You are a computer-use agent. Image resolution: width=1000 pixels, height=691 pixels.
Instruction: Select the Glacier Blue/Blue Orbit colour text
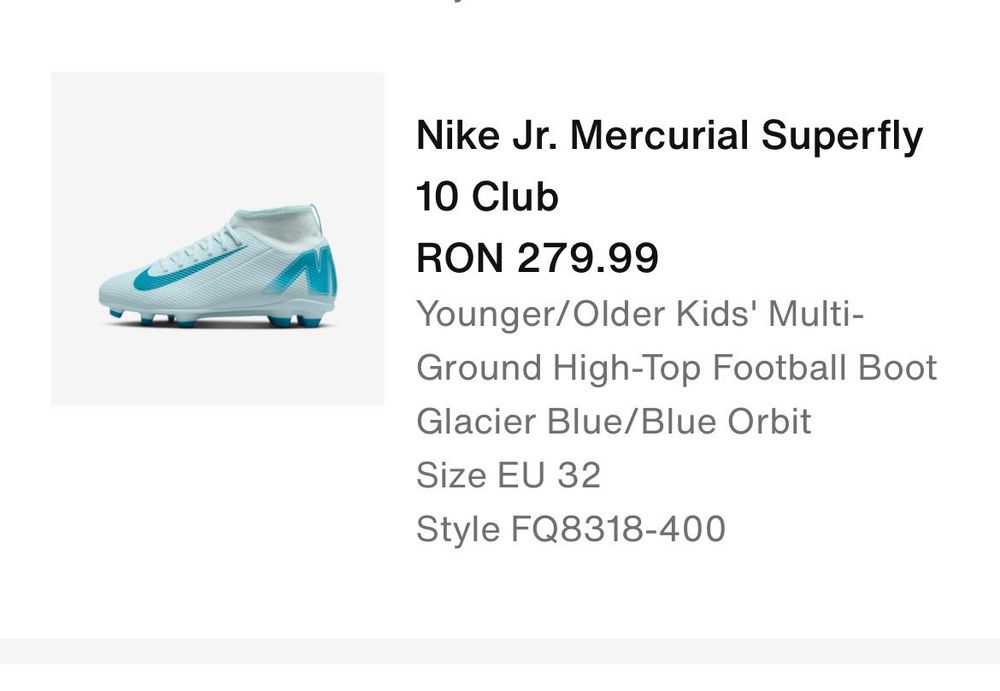(613, 421)
